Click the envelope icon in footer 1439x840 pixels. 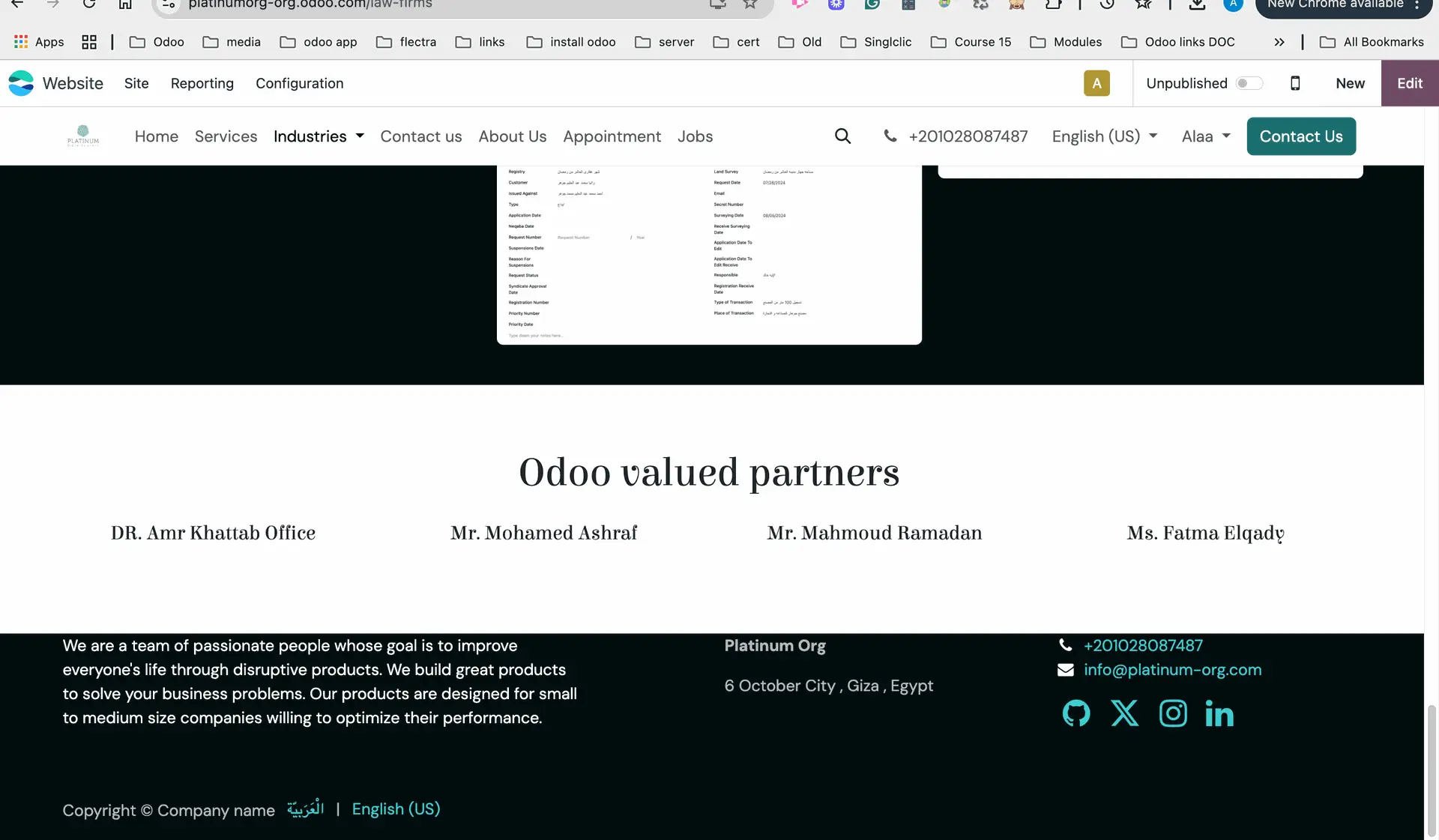click(x=1065, y=670)
